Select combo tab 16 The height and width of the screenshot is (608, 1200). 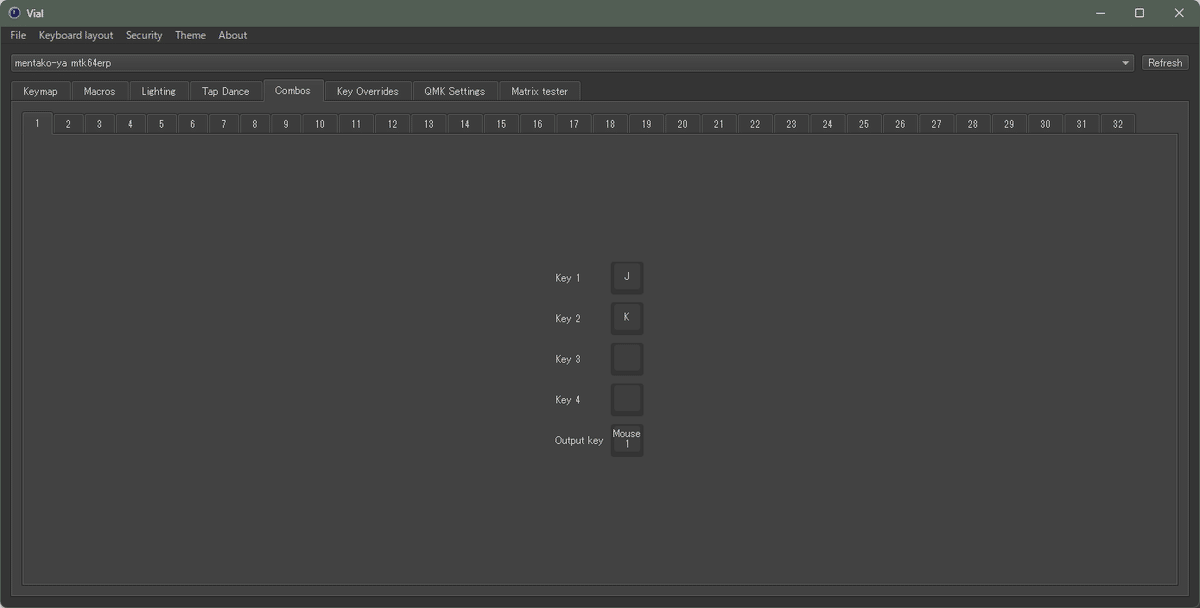(537, 124)
